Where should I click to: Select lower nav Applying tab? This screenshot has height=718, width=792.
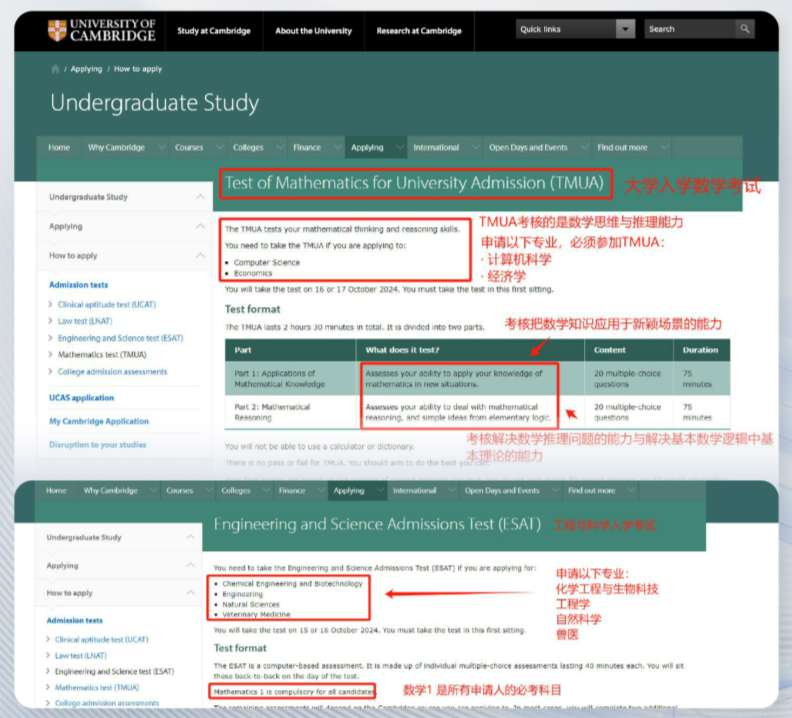pyautogui.click(x=349, y=490)
